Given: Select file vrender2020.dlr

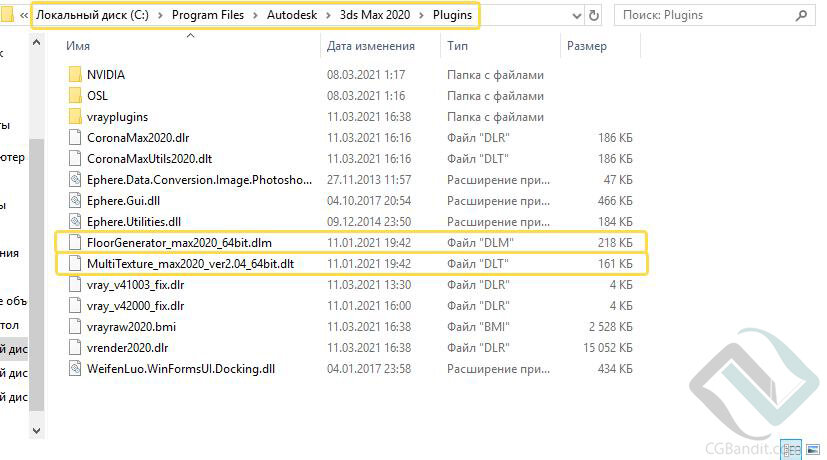Looking at the screenshot, I should point(127,348).
